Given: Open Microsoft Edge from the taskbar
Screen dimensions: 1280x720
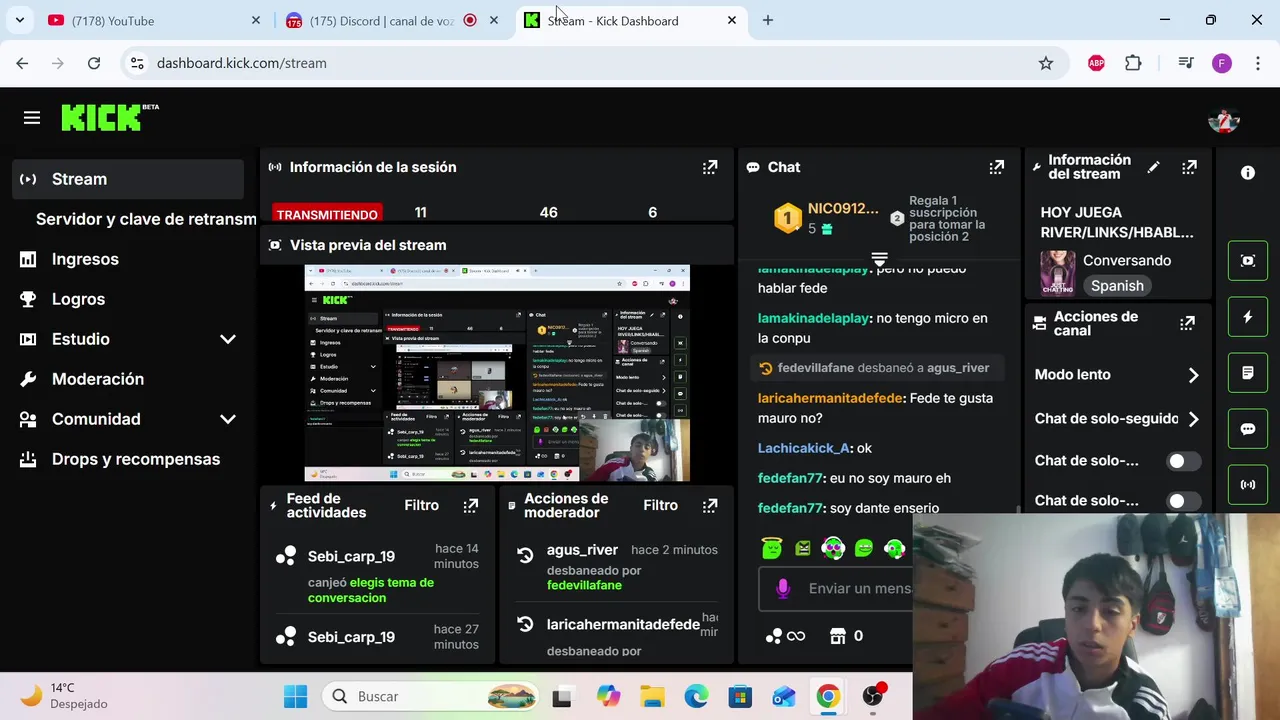Looking at the screenshot, I should pyautogui.click(x=696, y=696).
